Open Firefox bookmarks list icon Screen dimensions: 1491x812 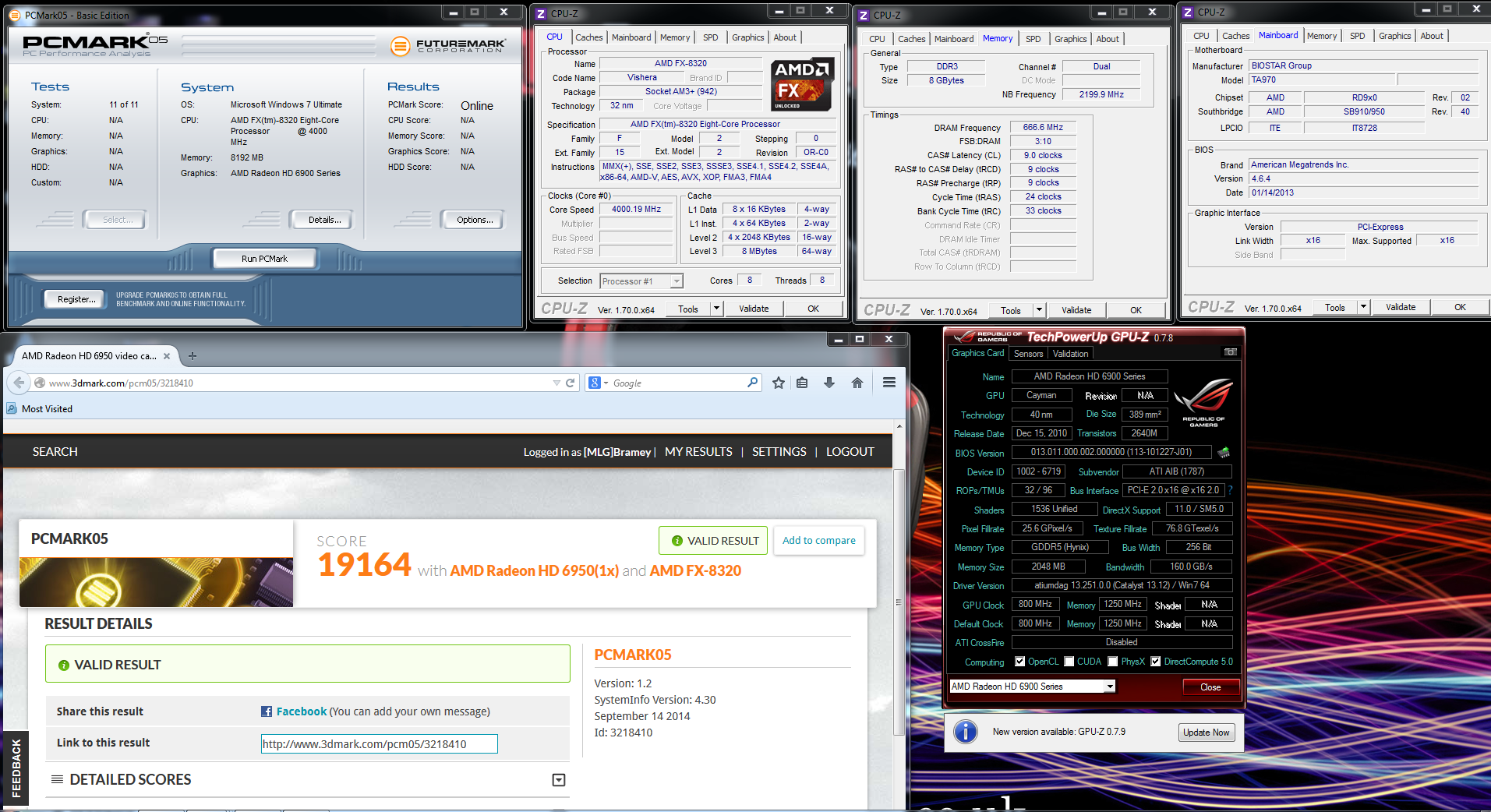click(x=802, y=383)
